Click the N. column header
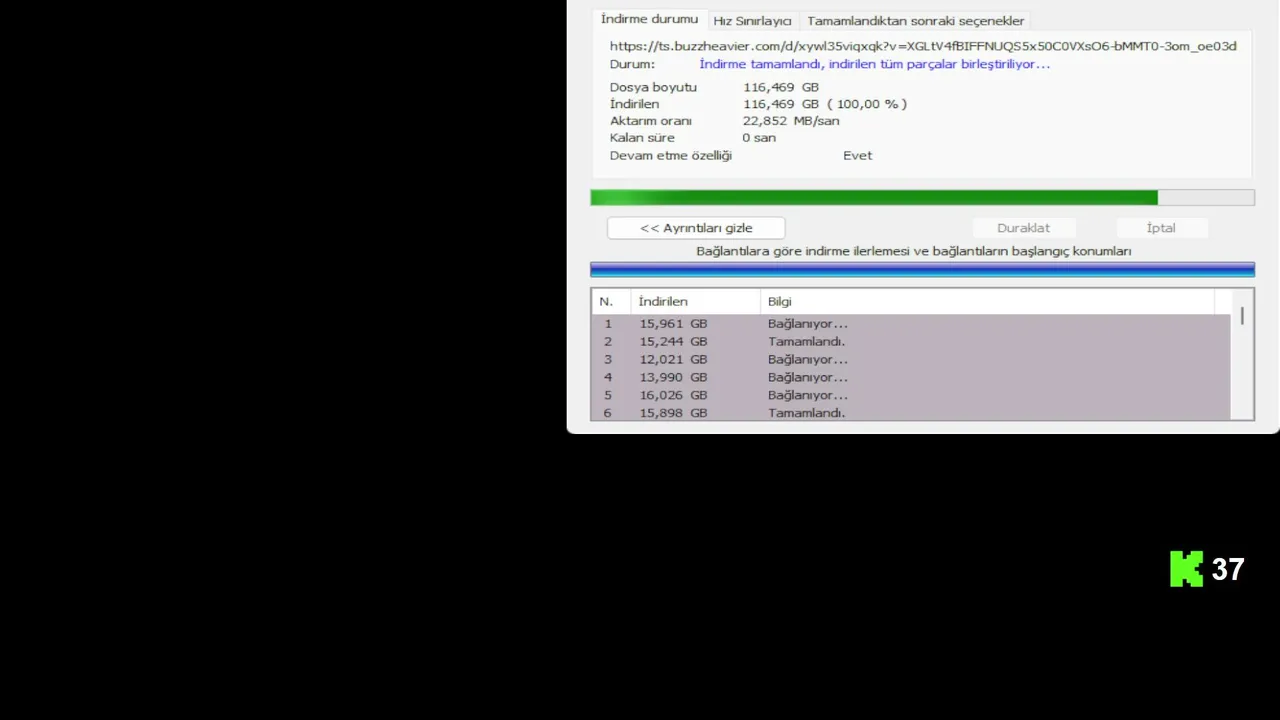 click(x=610, y=301)
